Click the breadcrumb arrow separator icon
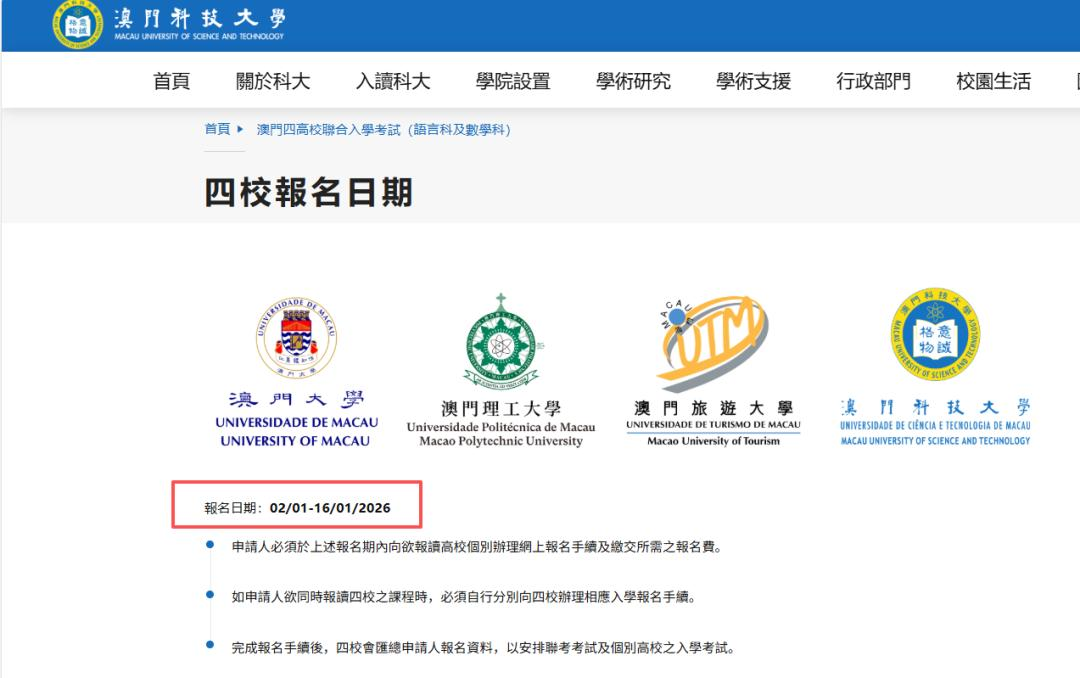Image resolution: width=1080 pixels, height=678 pixels. [241, 129]
